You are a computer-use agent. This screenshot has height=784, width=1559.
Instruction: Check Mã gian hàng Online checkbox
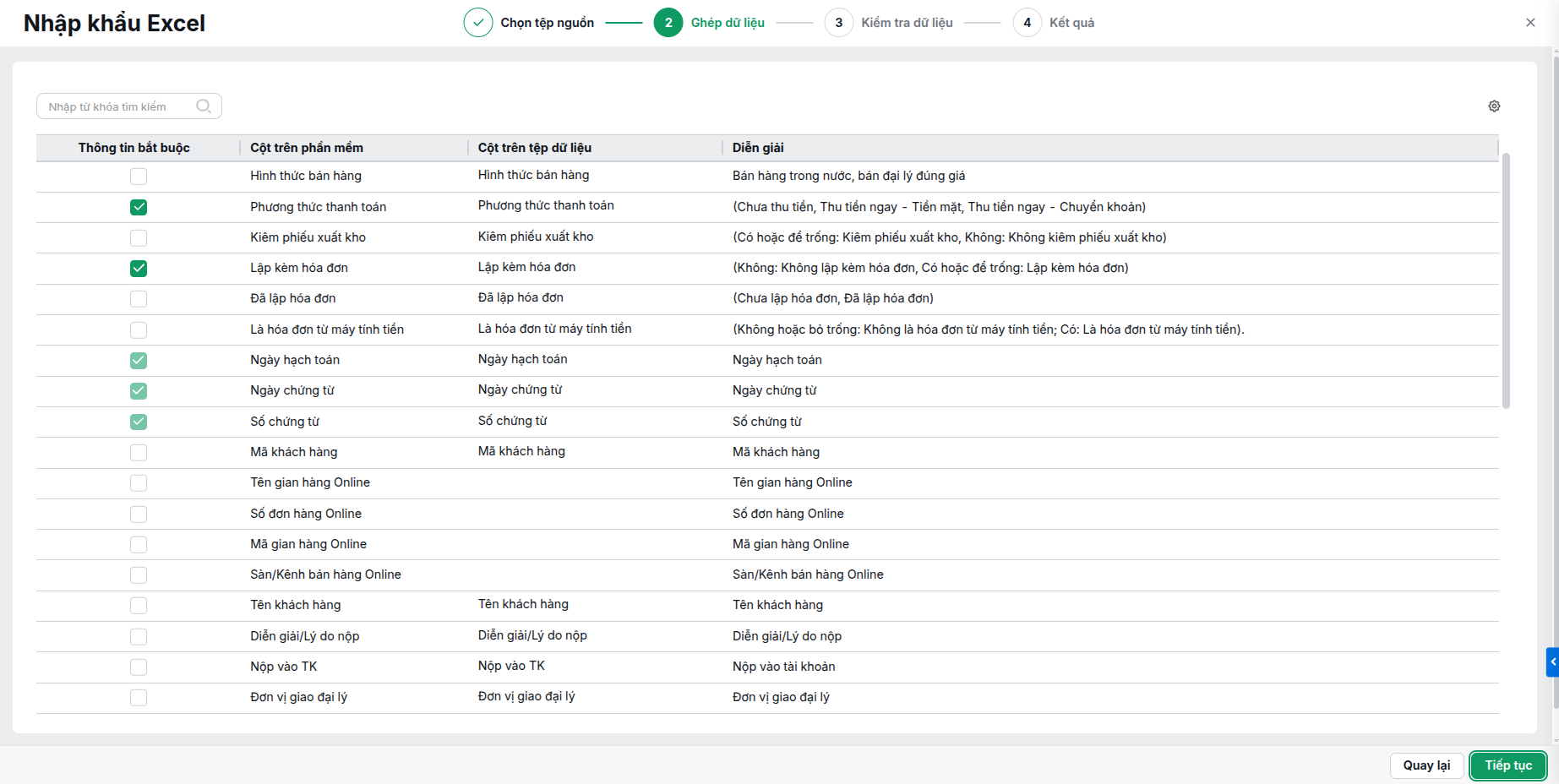point(139,544)
